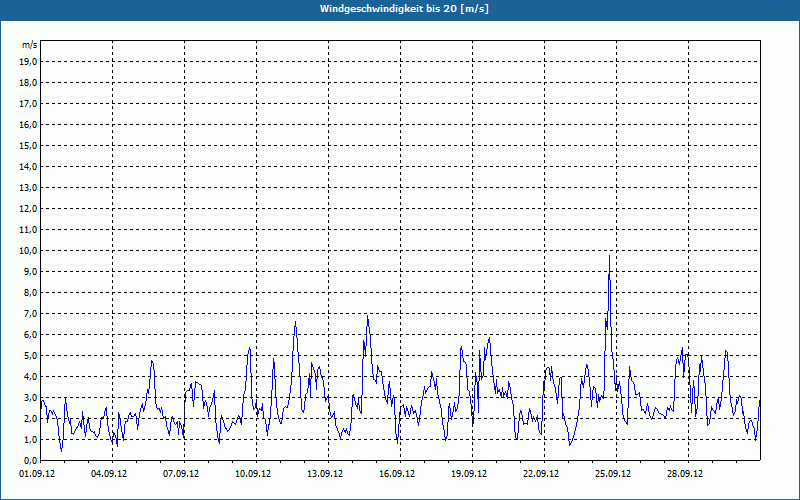Click the 13.09.12 date label
800x500 pixels.
pos(324,473)
